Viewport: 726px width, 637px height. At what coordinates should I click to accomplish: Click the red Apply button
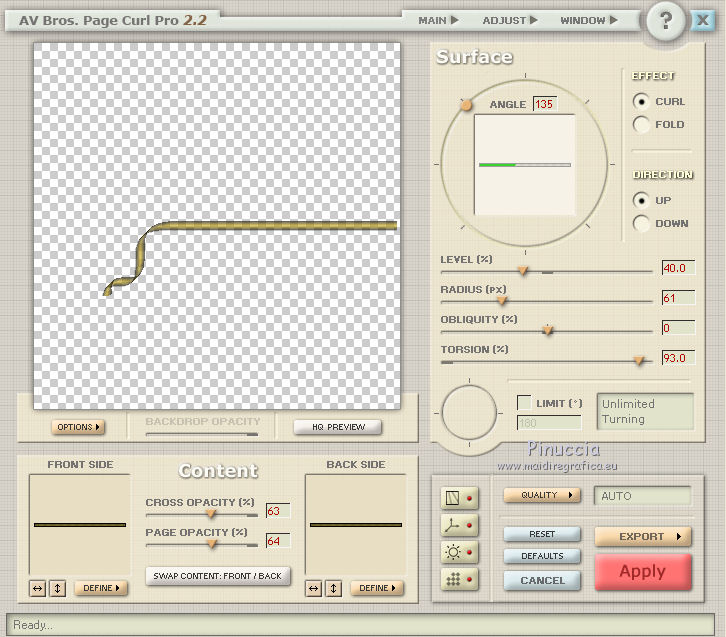(x=643, y=572)
